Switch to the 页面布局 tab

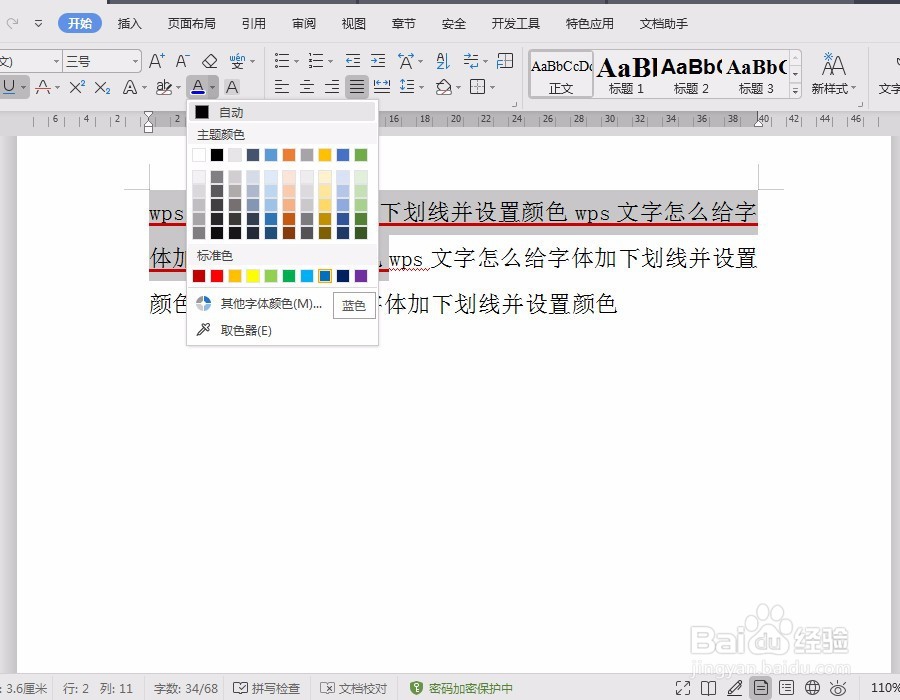tap(192, 24)
